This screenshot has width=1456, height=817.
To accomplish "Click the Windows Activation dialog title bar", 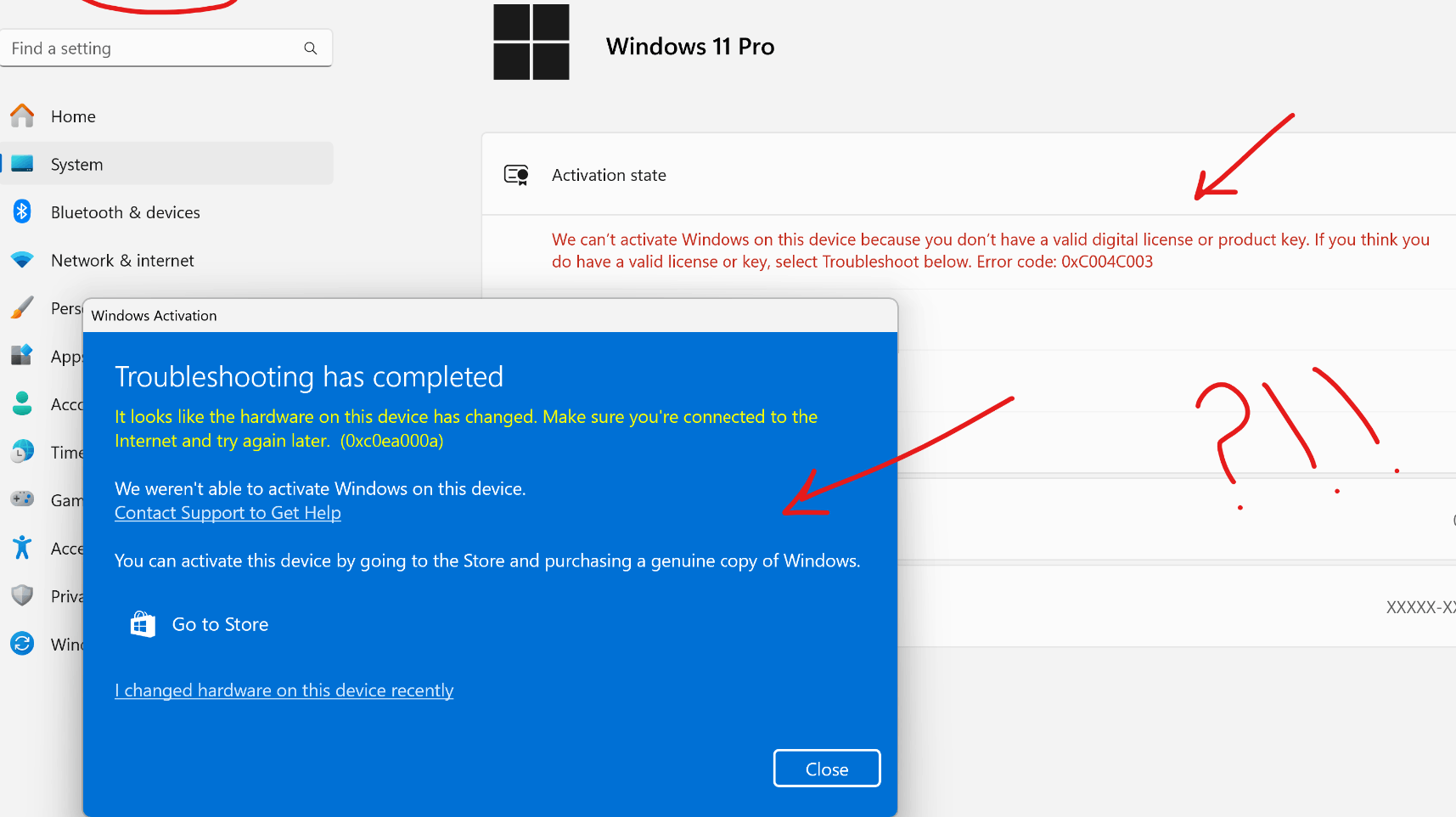I will click(490, 316).
